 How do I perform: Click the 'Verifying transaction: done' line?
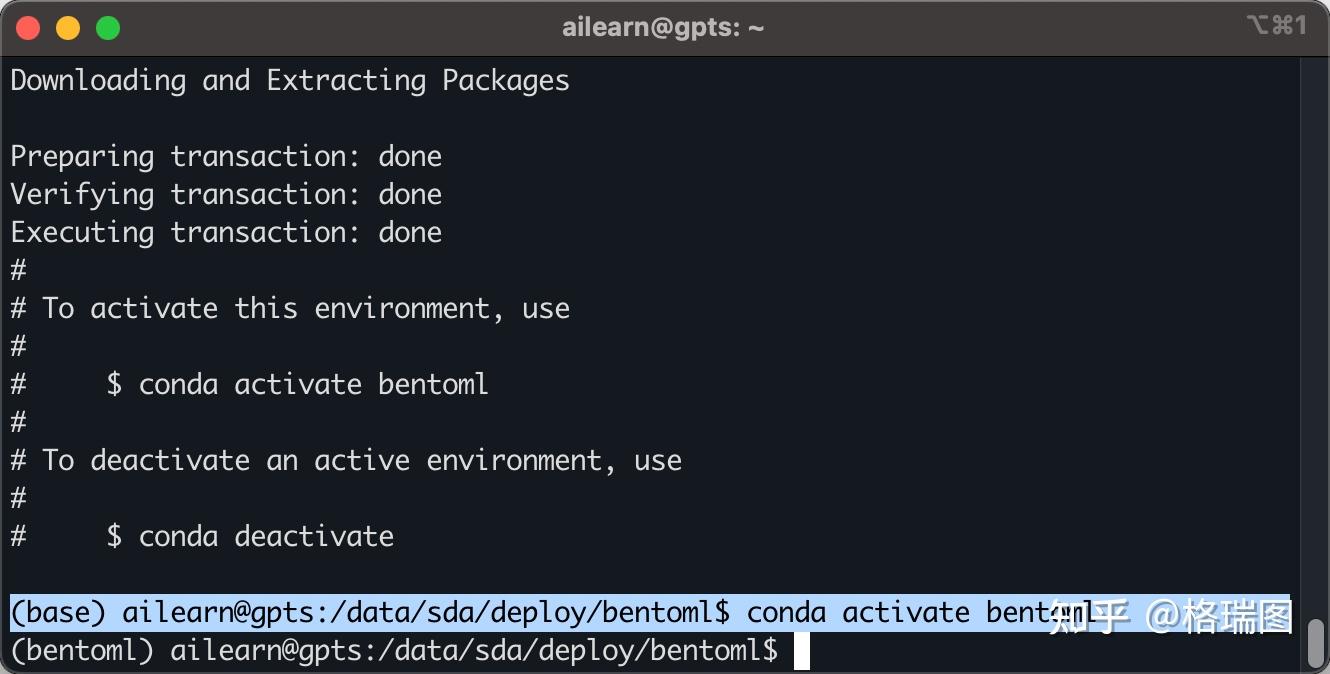(x=226, y=195)
